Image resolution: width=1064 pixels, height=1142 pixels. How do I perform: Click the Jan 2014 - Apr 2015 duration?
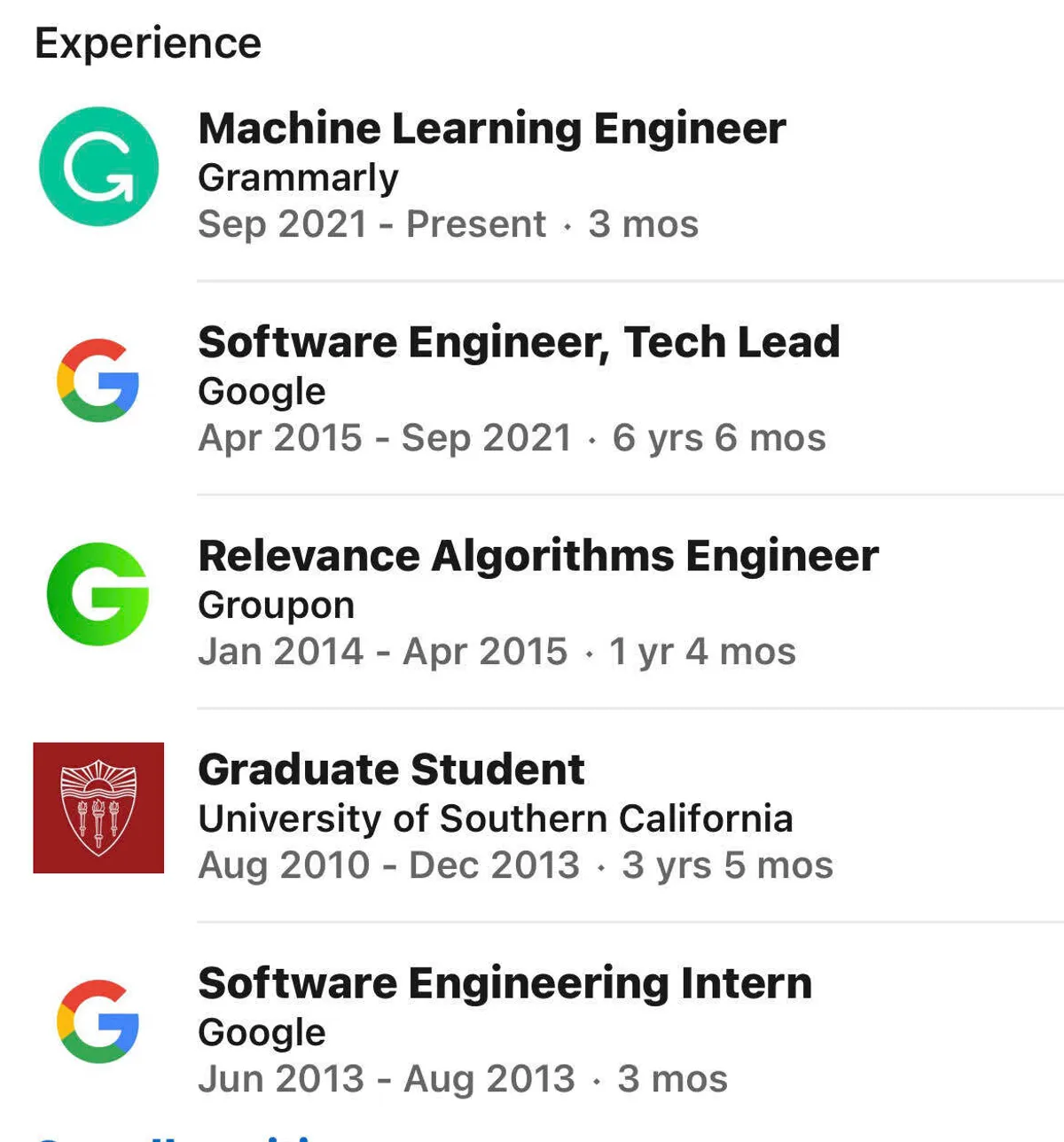(497, 652)
